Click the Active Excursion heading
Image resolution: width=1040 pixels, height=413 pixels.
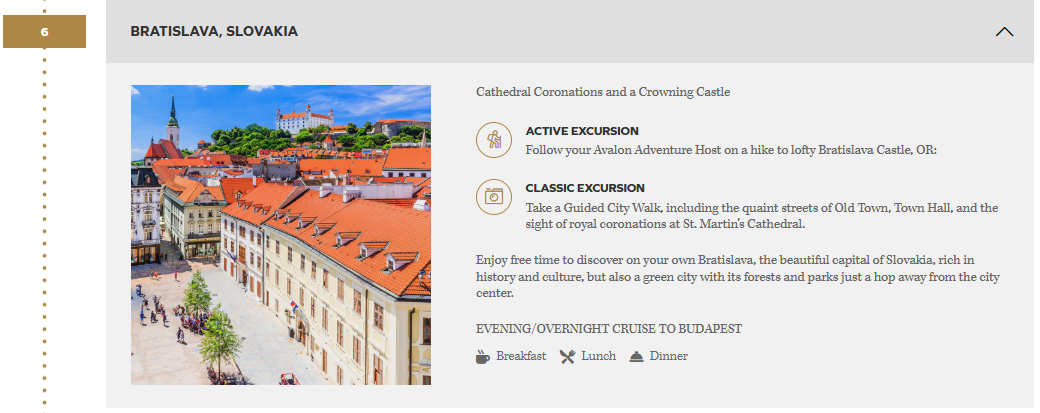582,131
